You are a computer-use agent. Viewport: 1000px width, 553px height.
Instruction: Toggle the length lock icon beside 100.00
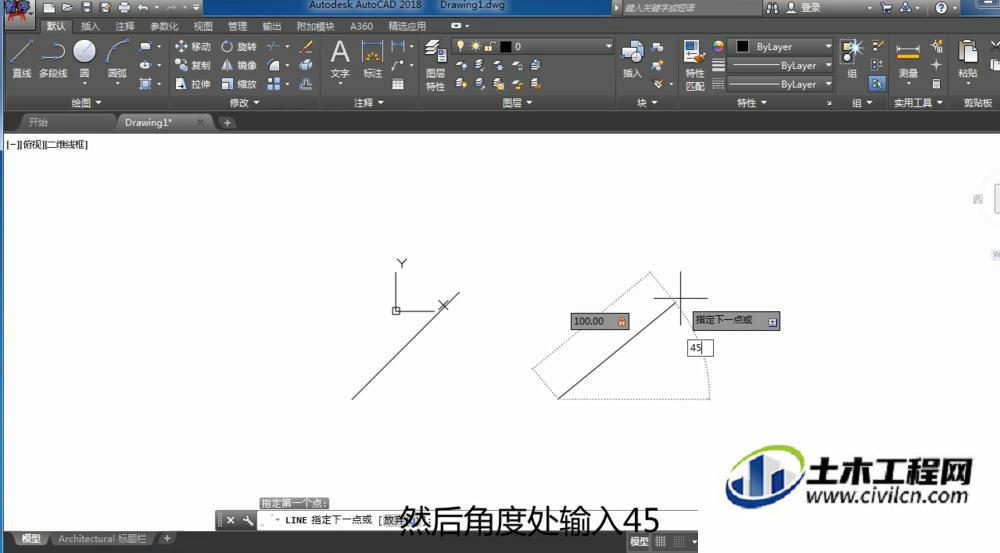[x=622, y=321]
